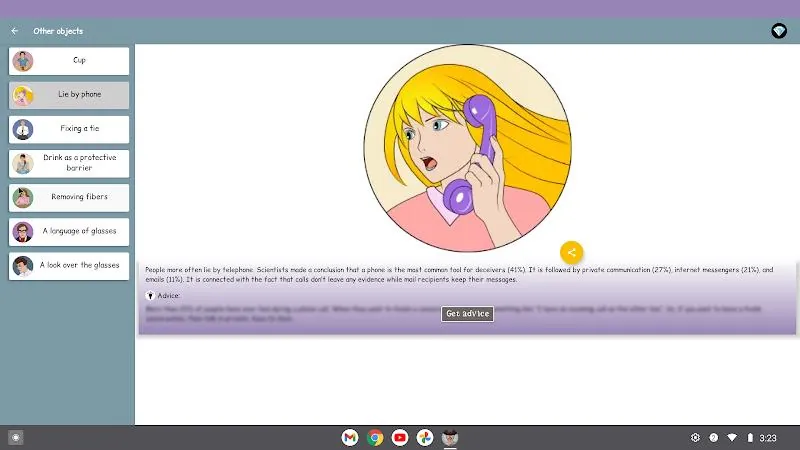Go back using the arrow icon
Screen dimensions: 800x450
15,31
